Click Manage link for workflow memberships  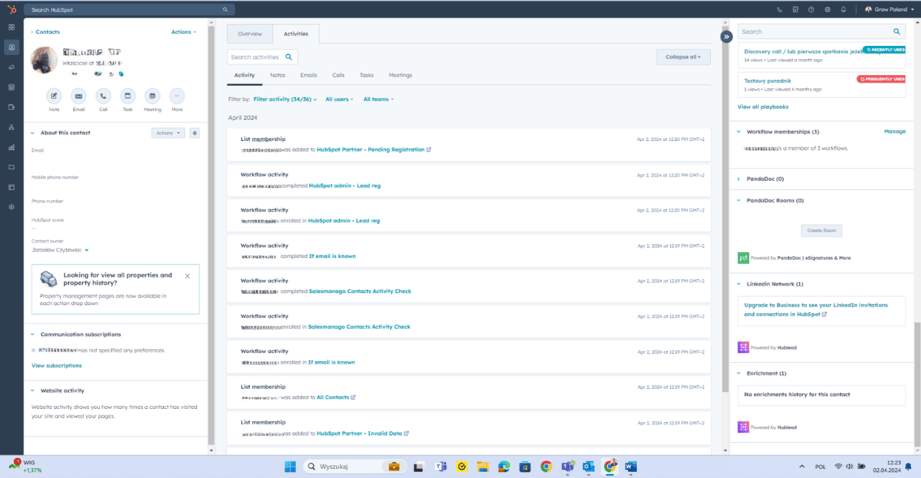(895, 132)
